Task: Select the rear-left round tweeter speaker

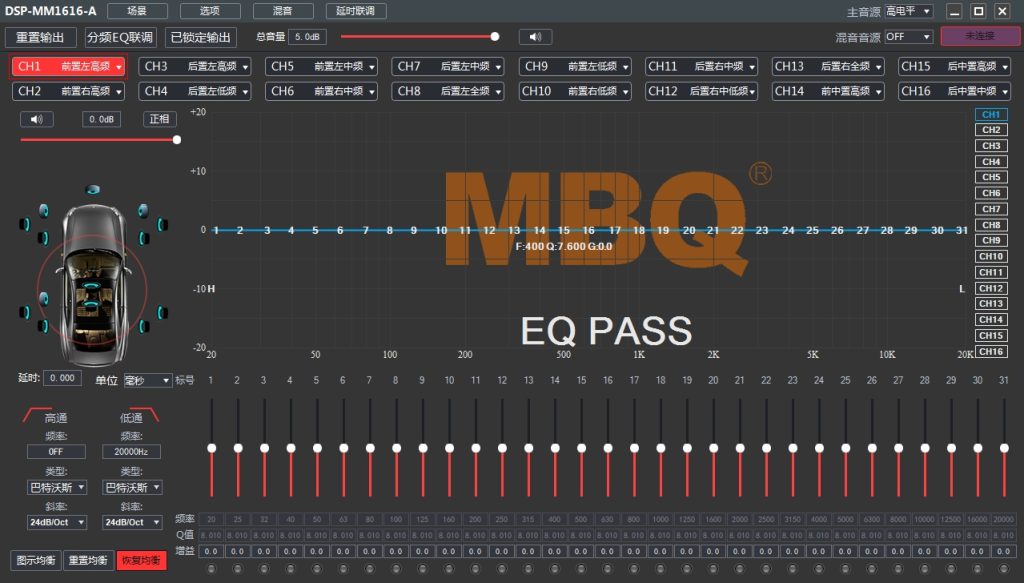Action: pyautogui.click(x=44, y=298)
